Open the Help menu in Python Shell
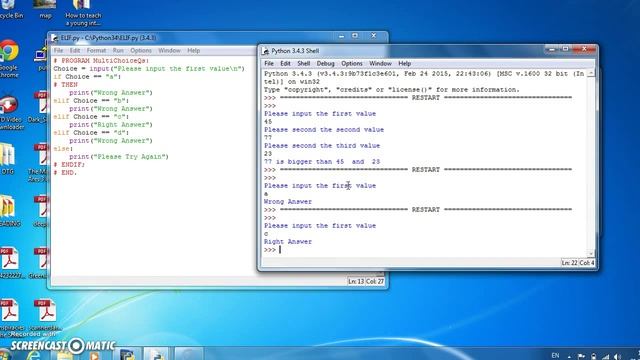Viewport: 640px width, 360px height. pyautogui.click(x=404, y=64)
